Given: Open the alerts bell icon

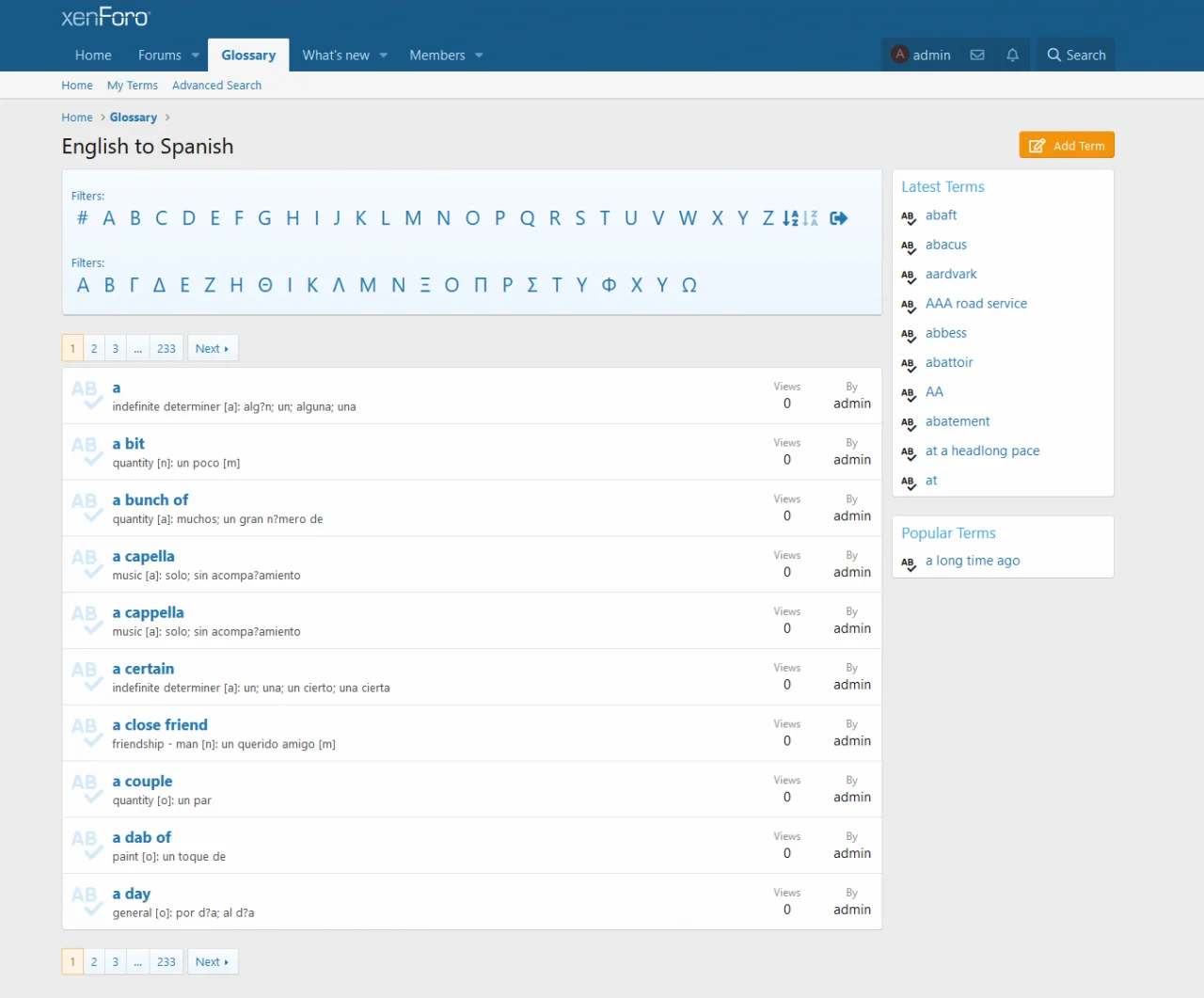Looking at the screenshot, I should coord(1012,55).
